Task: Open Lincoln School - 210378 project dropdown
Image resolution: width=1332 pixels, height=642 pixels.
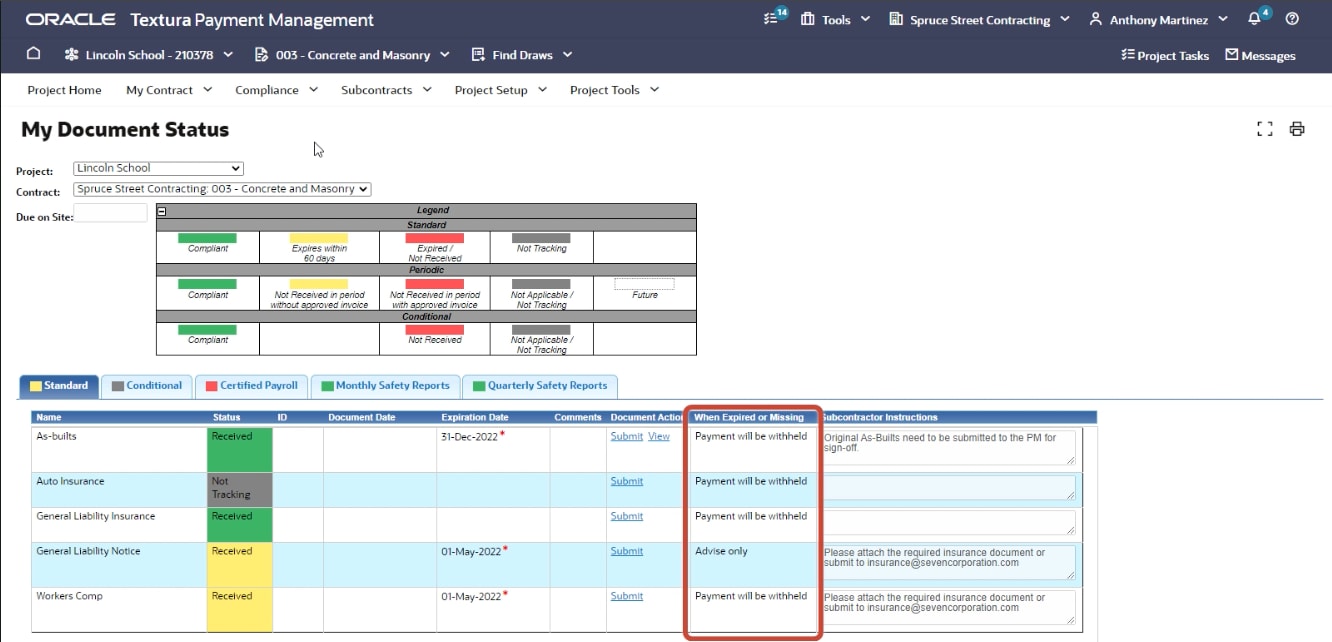Action: (x=149, y=55)
